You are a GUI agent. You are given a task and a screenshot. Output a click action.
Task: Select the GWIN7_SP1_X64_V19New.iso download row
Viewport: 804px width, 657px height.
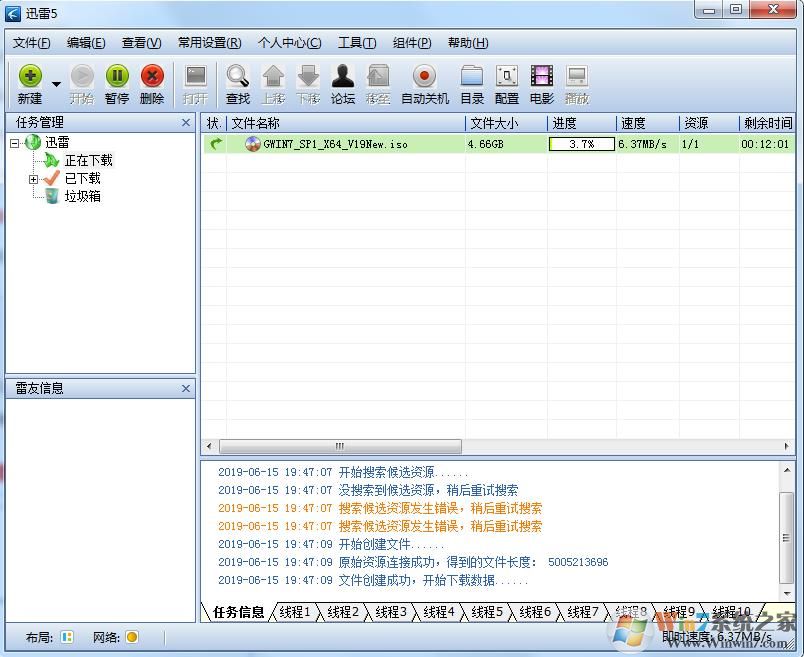coord(497,144)
